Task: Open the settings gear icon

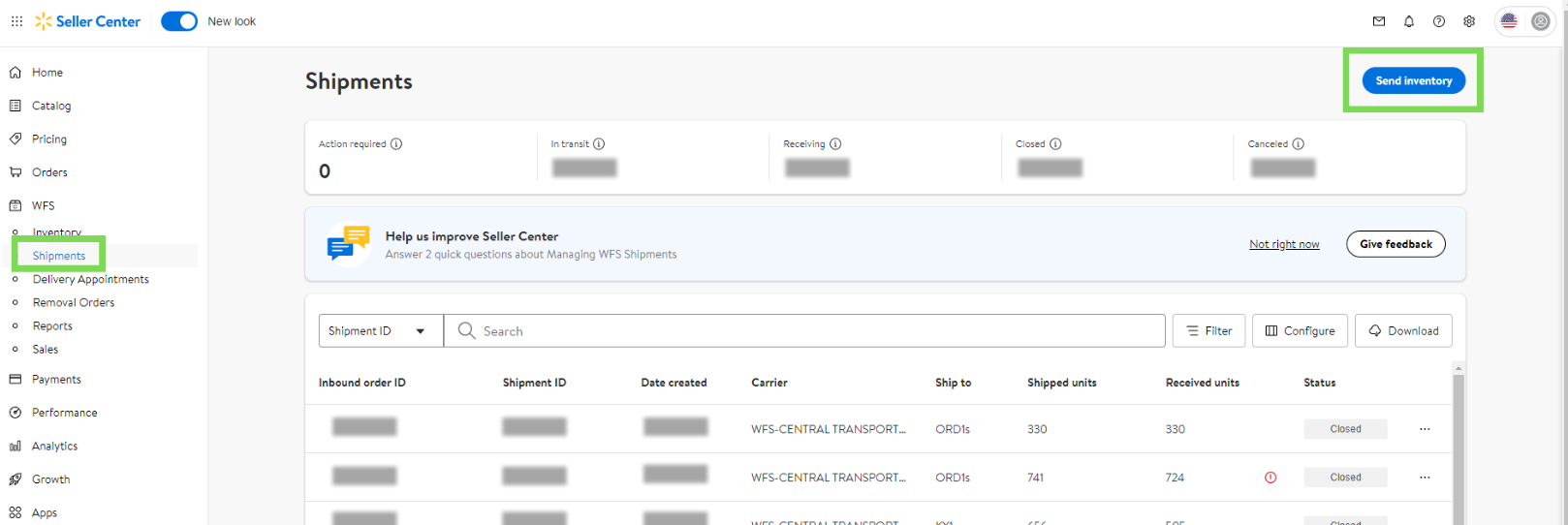Action: [1469, 21]
